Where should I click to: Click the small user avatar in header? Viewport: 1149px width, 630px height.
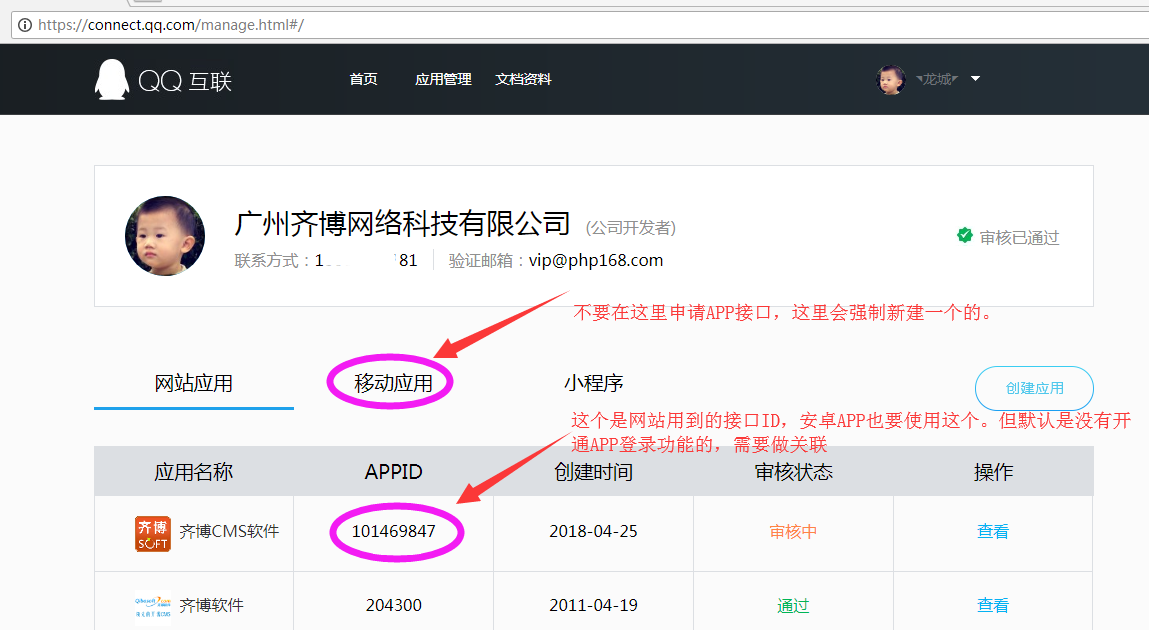890,80
